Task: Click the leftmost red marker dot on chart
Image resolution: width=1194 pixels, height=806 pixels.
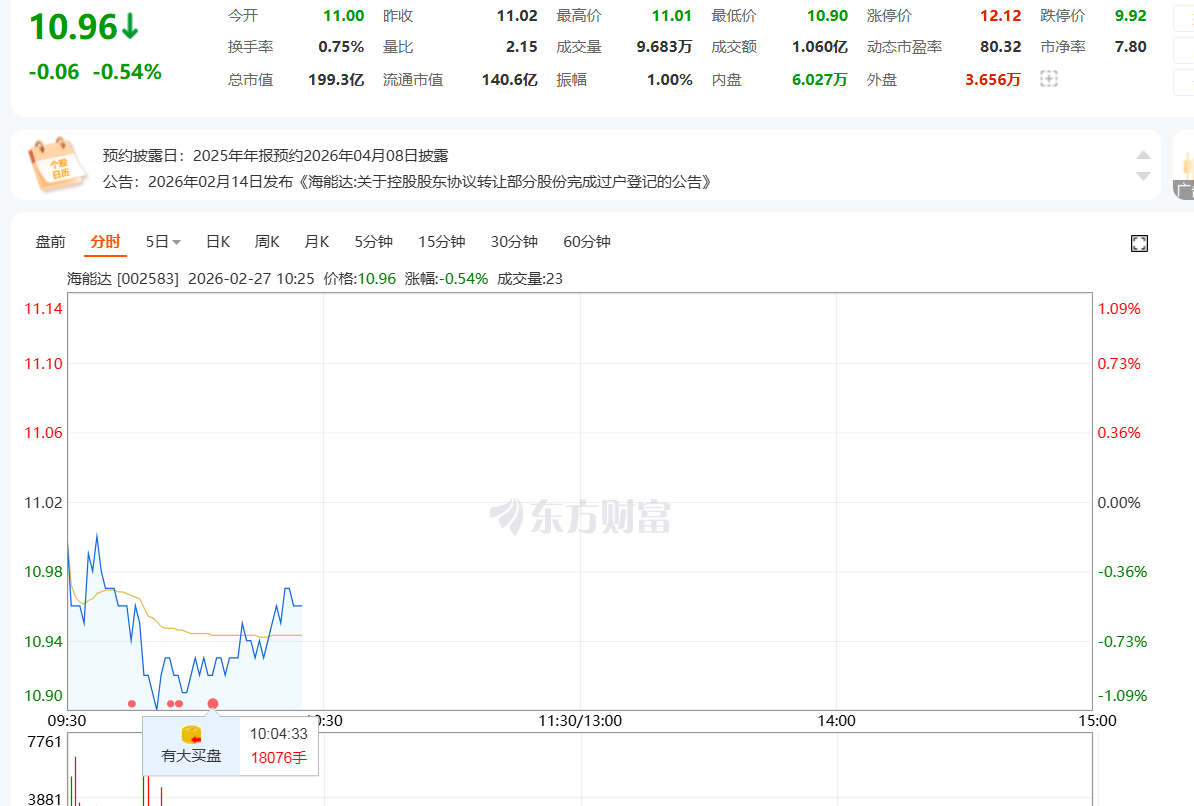Action: pyautogui.click(x=132, y=704)
